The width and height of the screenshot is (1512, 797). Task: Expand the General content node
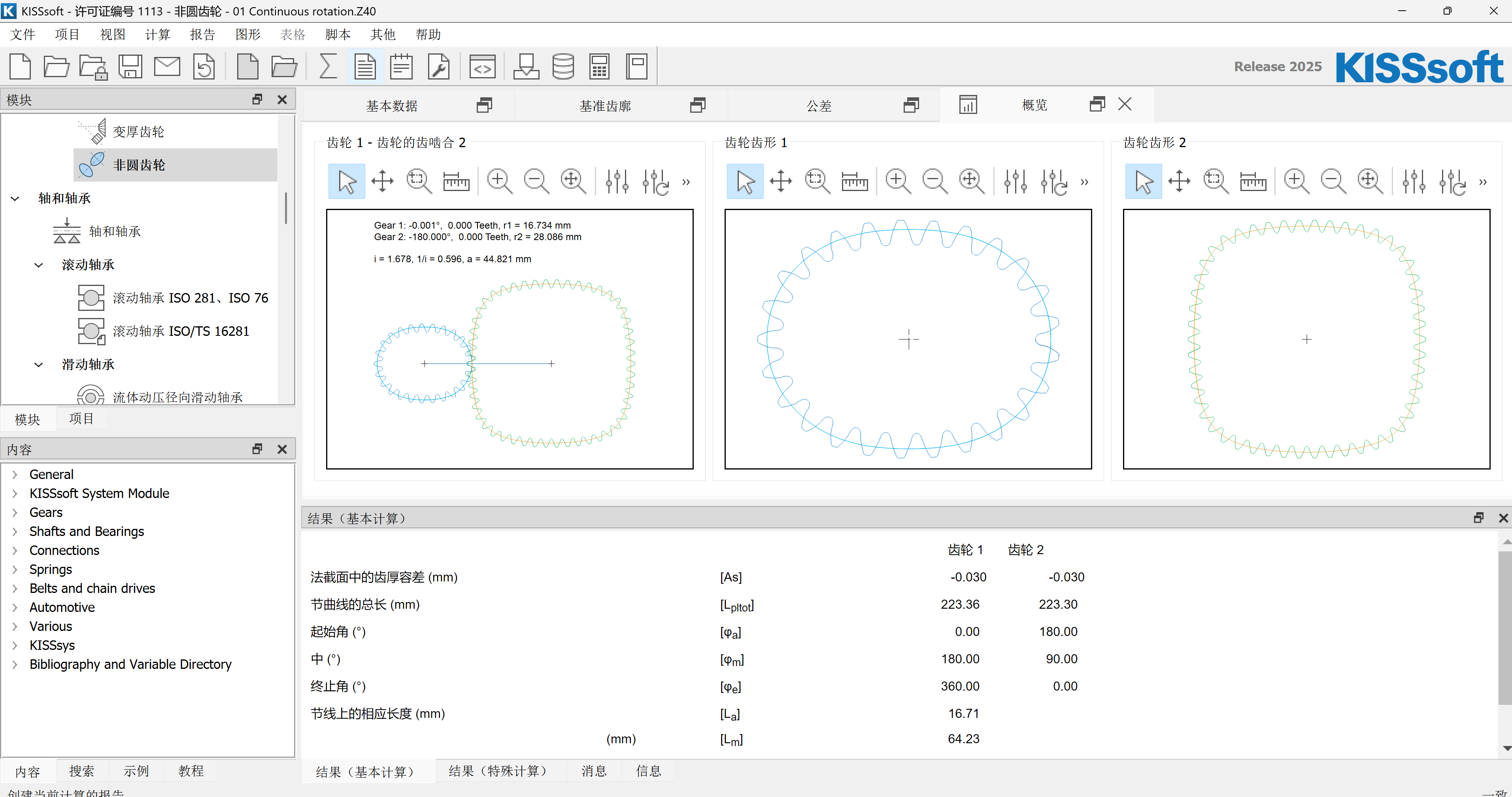[15, 475]
